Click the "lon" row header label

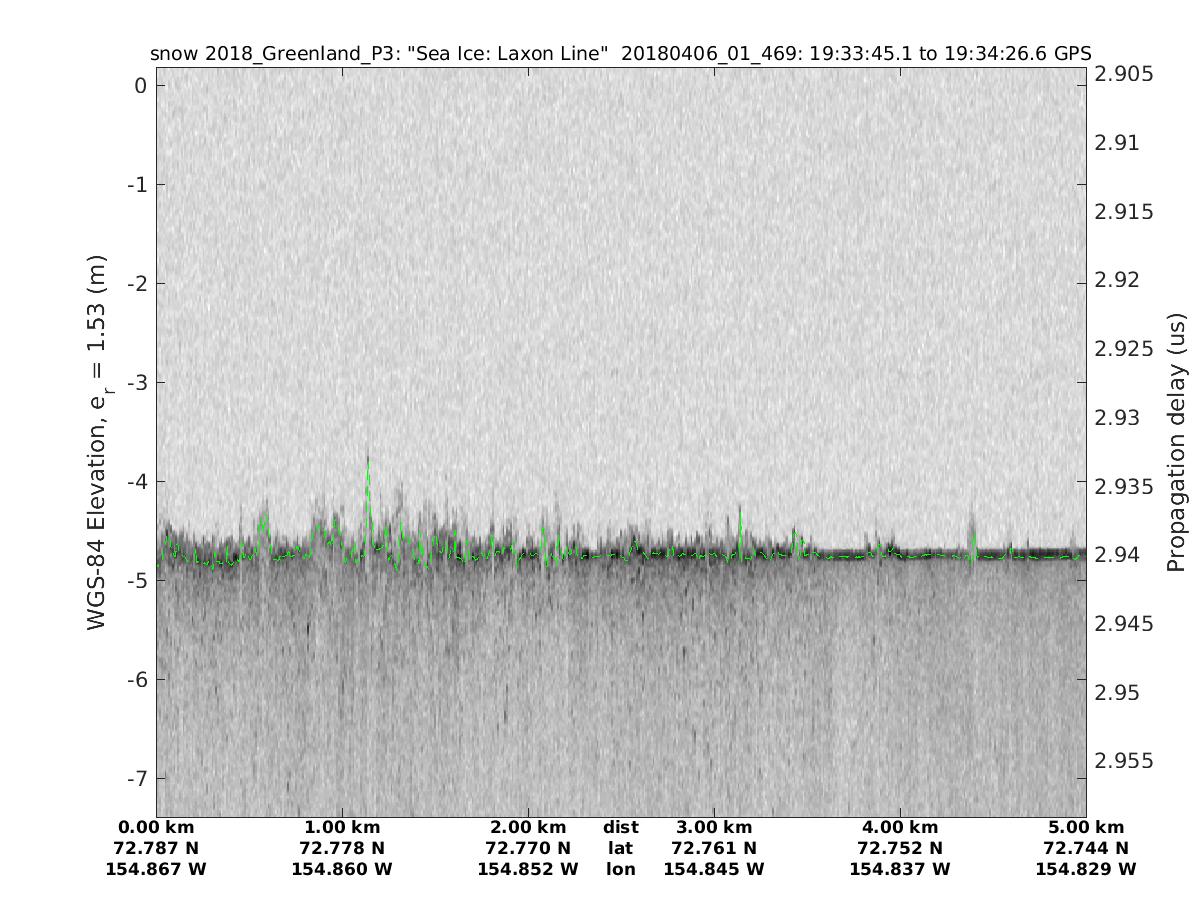point(620,869)
